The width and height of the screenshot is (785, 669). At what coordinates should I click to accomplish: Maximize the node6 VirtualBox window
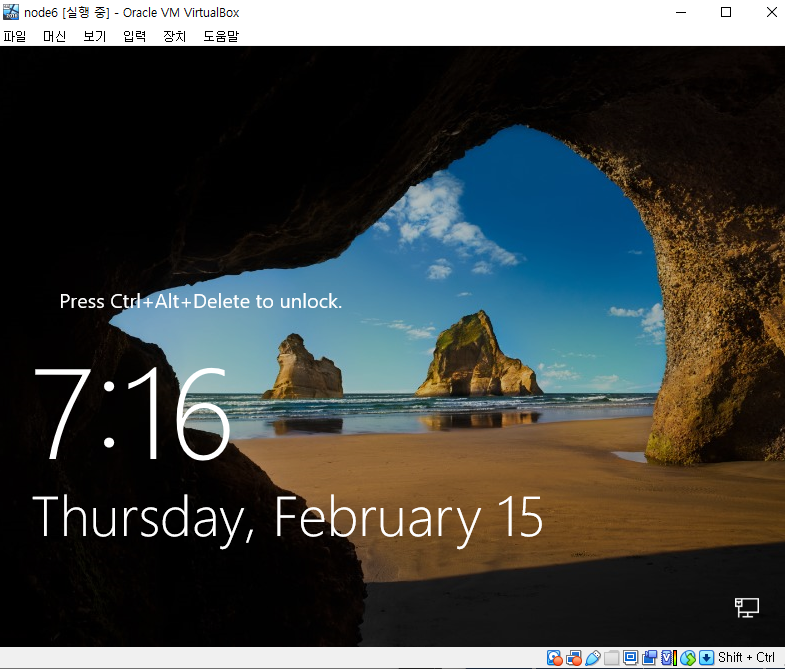(726, 12)
